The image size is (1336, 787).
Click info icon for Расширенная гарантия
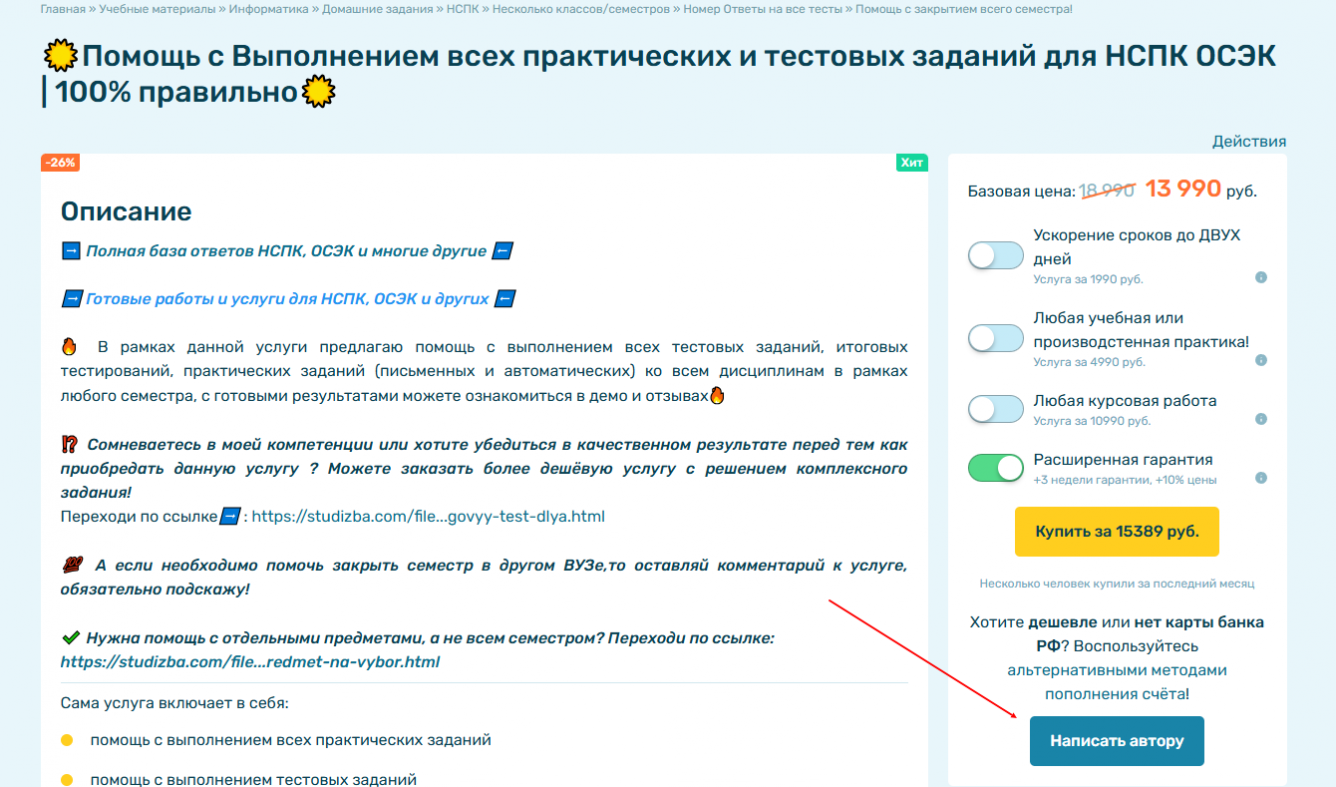pos(1261,478)
